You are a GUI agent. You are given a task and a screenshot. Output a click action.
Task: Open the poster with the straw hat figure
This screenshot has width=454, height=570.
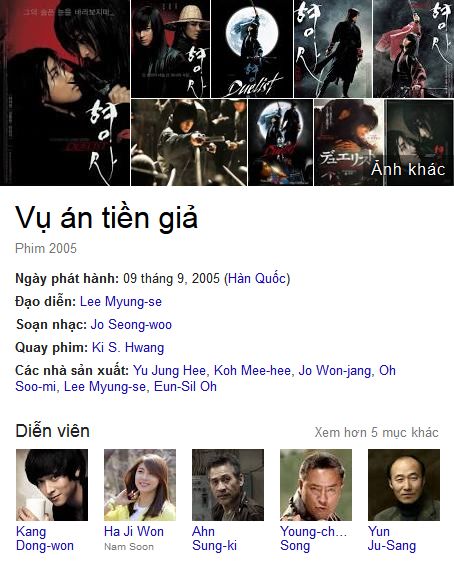point(170,49)
